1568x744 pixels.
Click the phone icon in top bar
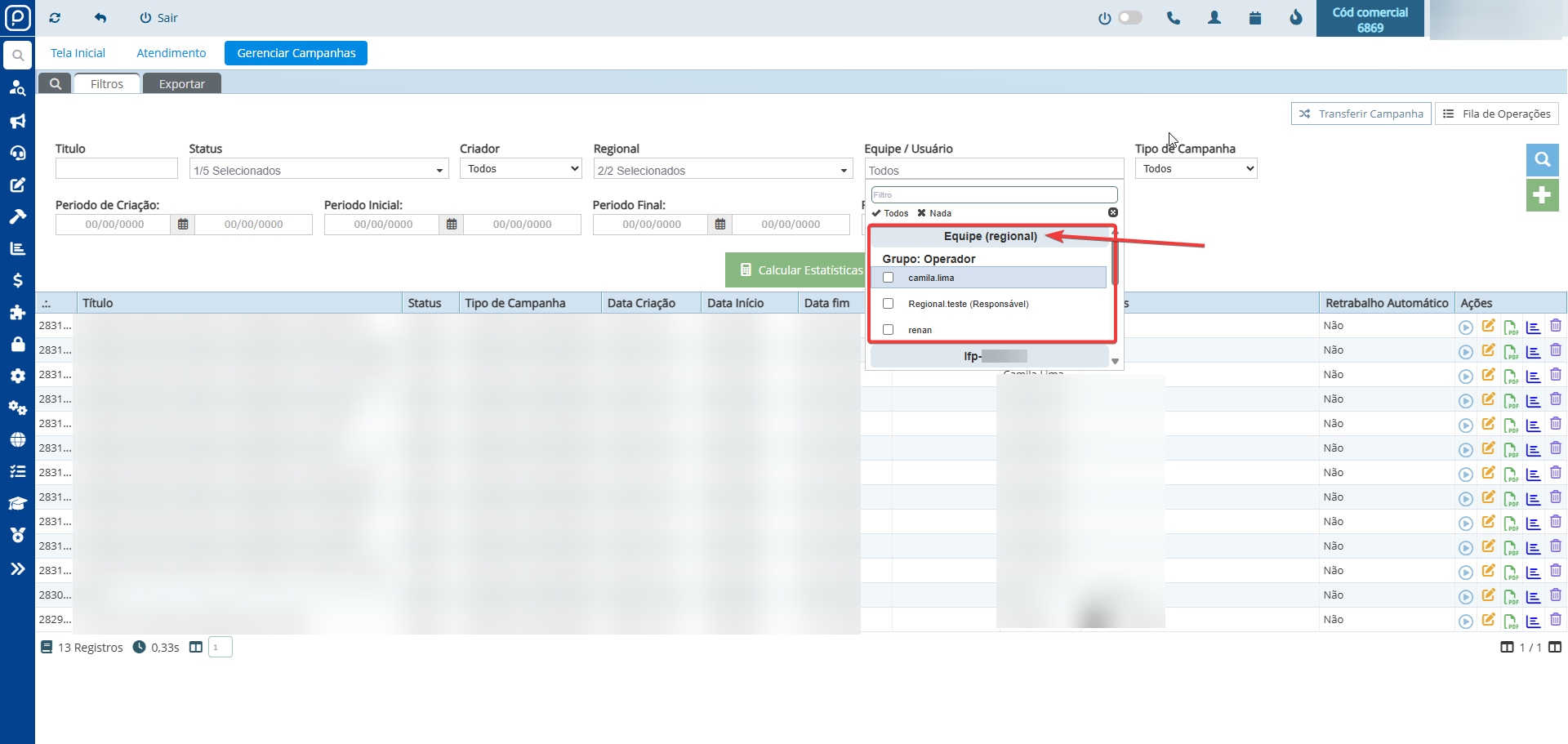pyautogui.click(x=1174, y=18)
